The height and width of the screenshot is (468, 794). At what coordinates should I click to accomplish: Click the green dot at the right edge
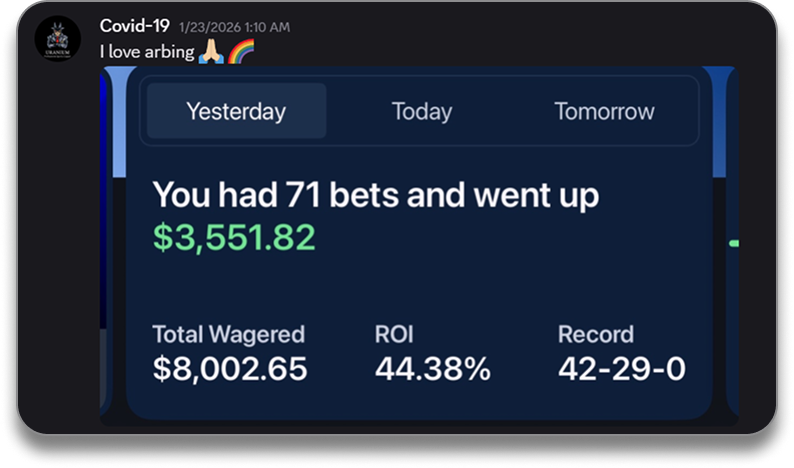click(x=734, y=243)
